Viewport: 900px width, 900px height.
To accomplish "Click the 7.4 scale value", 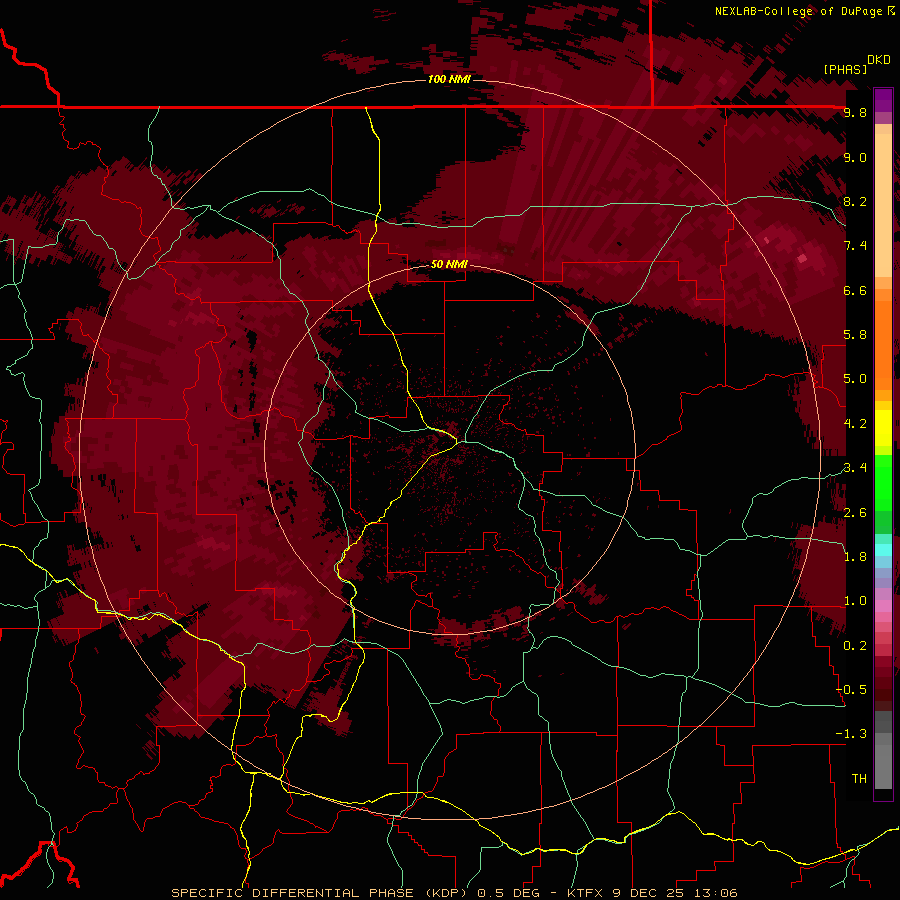I will point(855,246).
